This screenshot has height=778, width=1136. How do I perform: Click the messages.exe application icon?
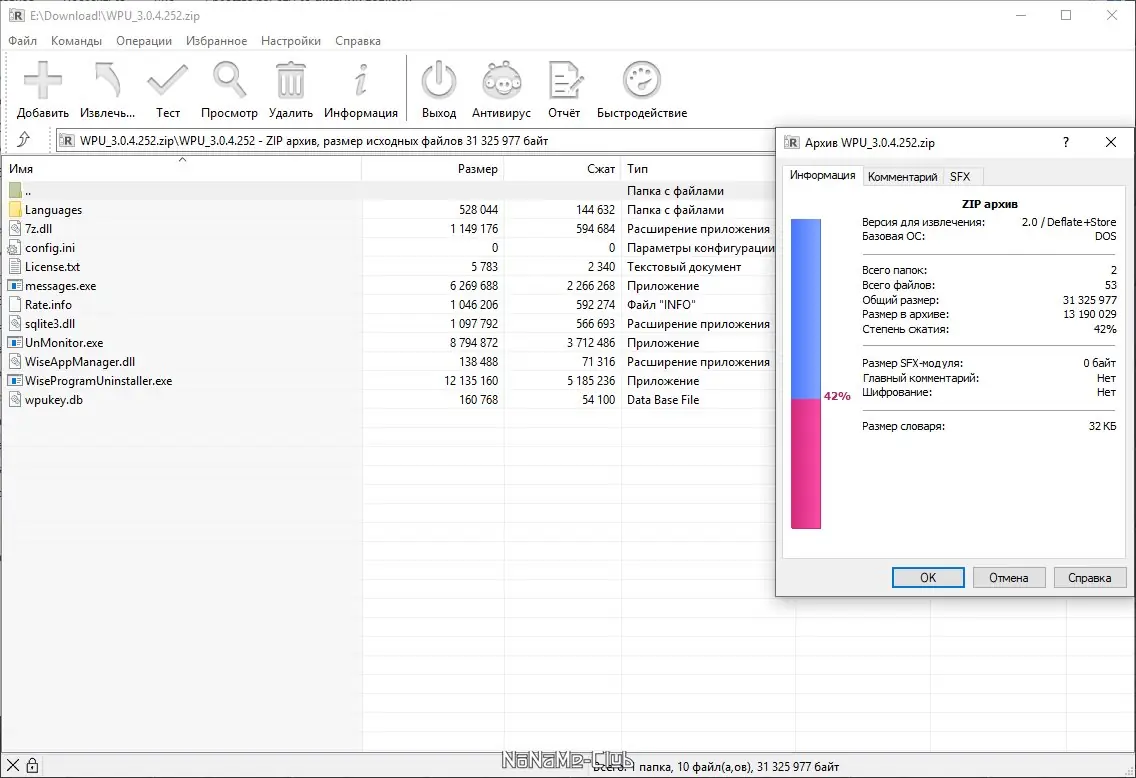click(x=15, y=285)
